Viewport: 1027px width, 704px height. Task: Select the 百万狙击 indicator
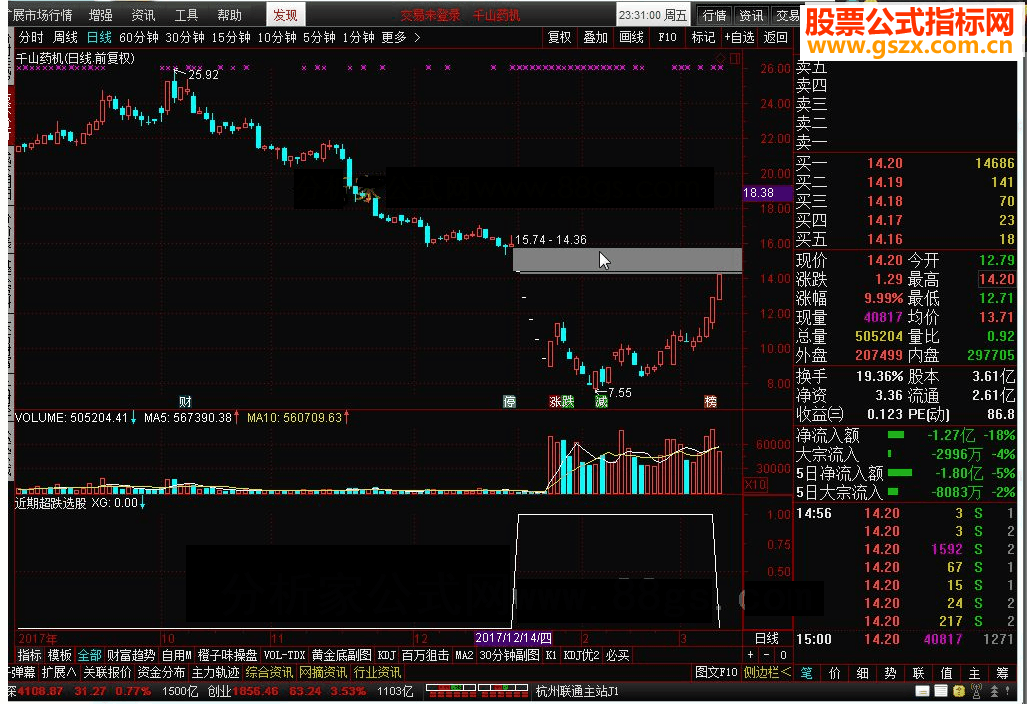pos(425,656)
